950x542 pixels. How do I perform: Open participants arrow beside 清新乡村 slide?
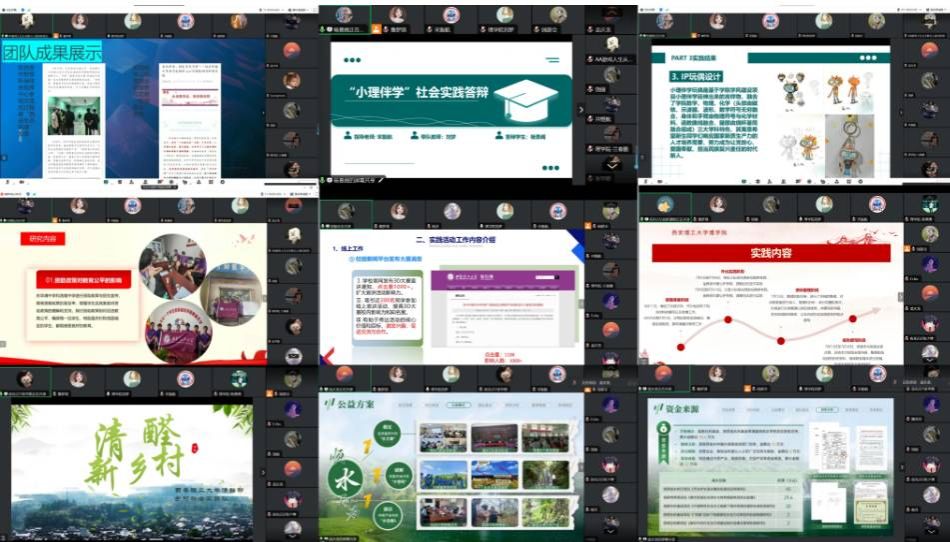point(263,472)
